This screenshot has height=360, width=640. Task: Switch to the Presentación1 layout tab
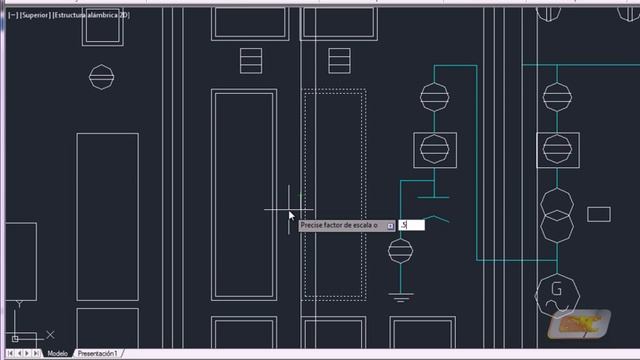[x=97, y=353]
